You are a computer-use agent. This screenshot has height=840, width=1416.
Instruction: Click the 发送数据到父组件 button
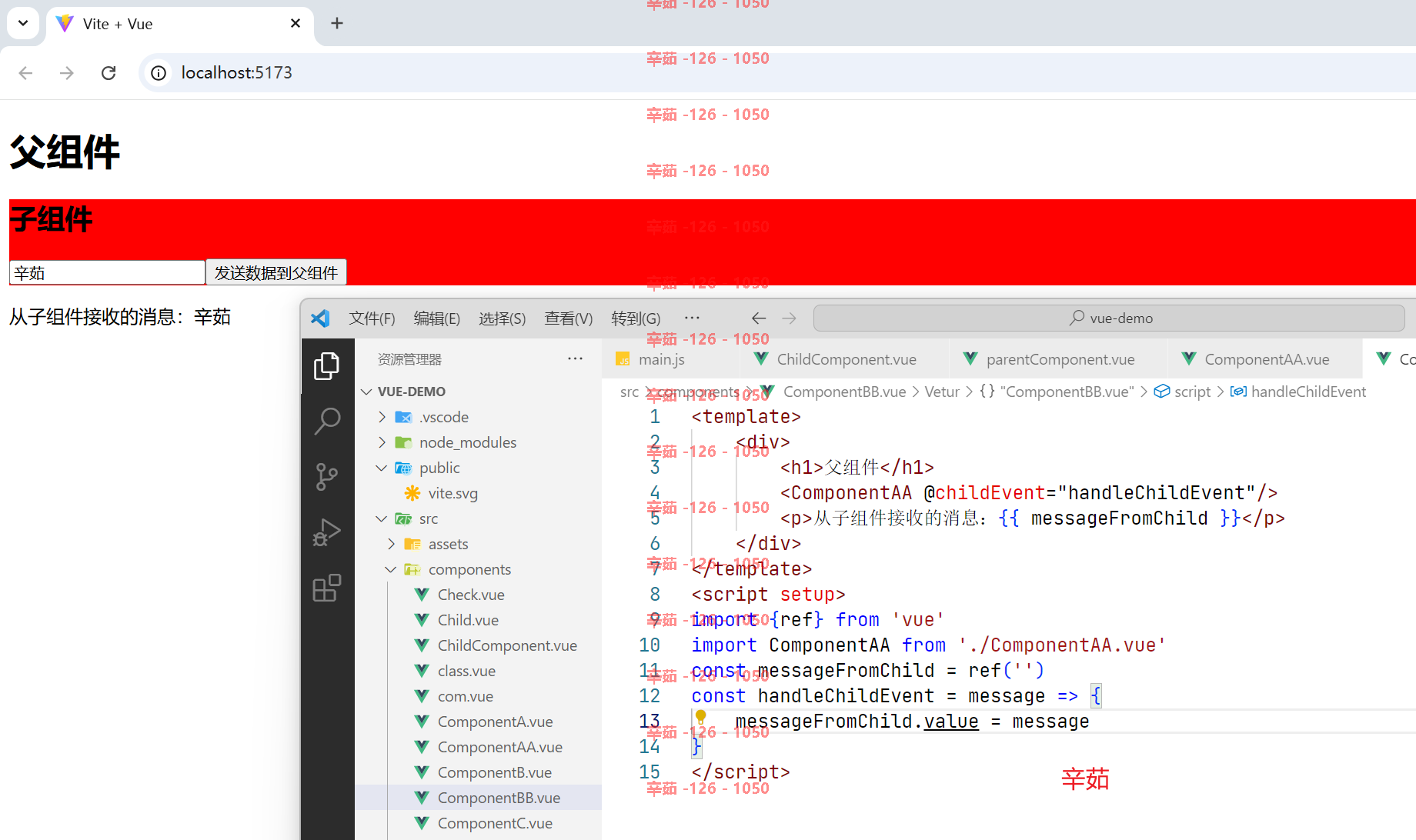coord(276,273)
